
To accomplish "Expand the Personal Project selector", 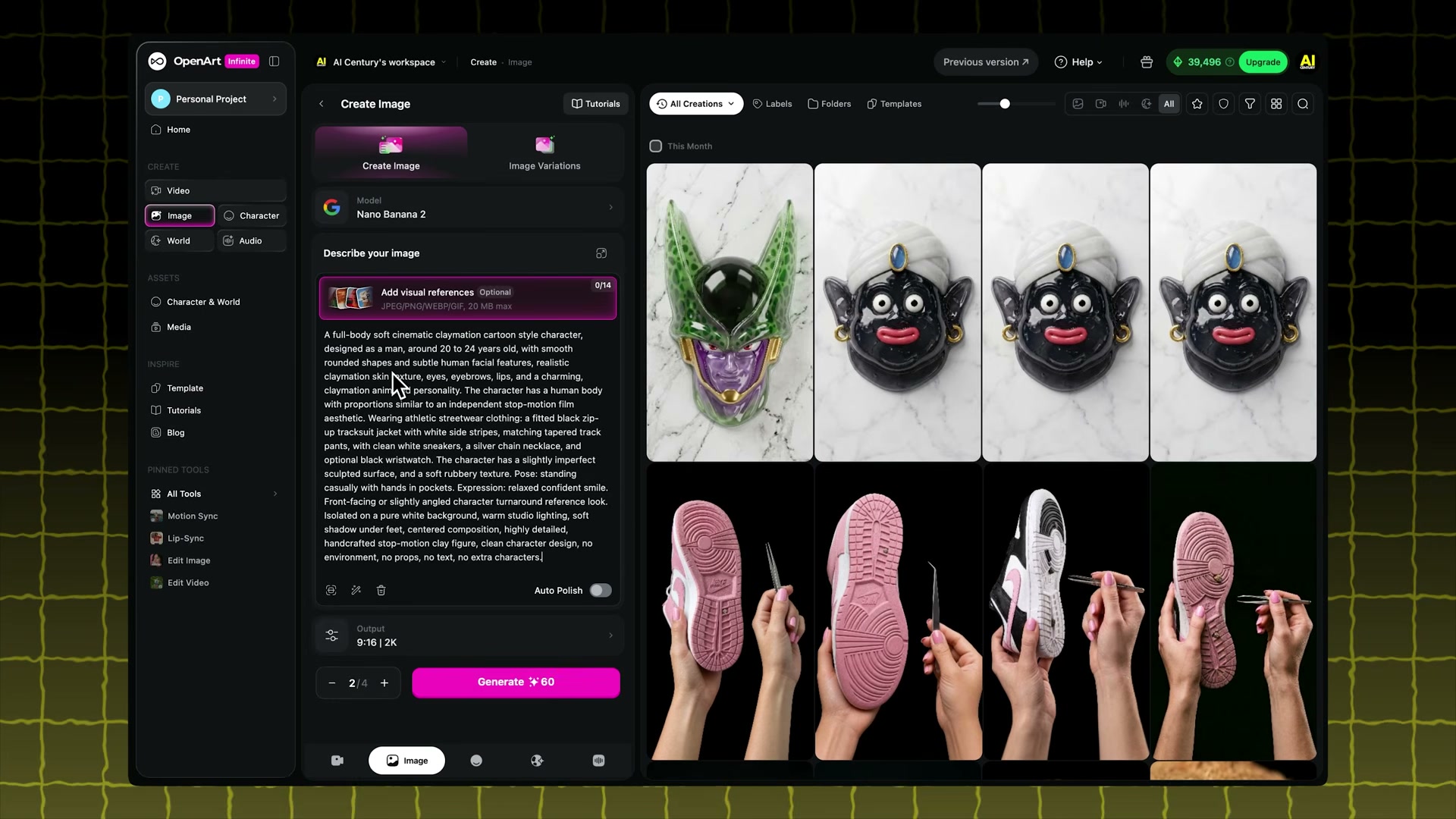I will pos(215,99).
